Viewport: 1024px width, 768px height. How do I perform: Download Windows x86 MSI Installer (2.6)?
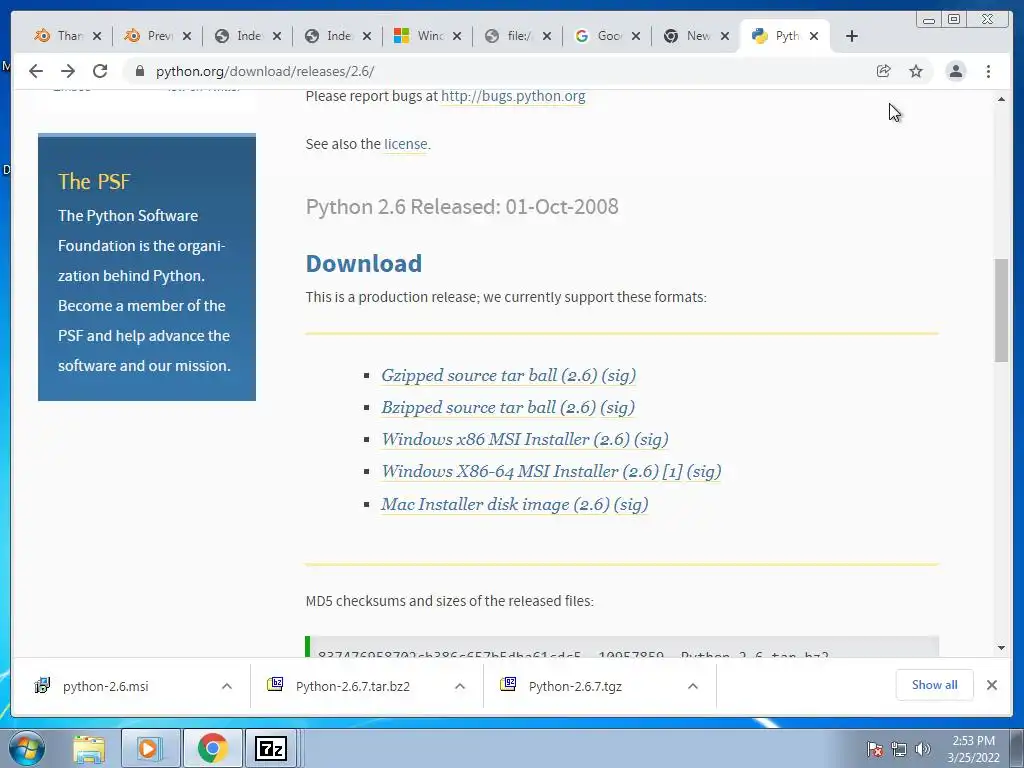click(x=505, y=440)
